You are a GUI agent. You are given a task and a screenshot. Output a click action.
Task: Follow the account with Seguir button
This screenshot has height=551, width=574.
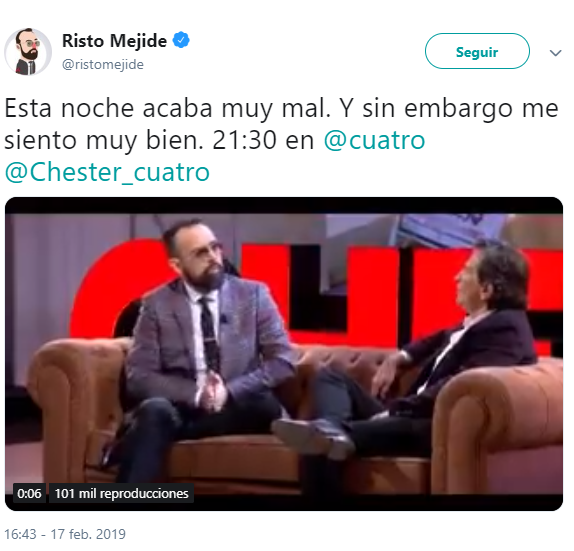pyautogui.click(x=477, y=51)
